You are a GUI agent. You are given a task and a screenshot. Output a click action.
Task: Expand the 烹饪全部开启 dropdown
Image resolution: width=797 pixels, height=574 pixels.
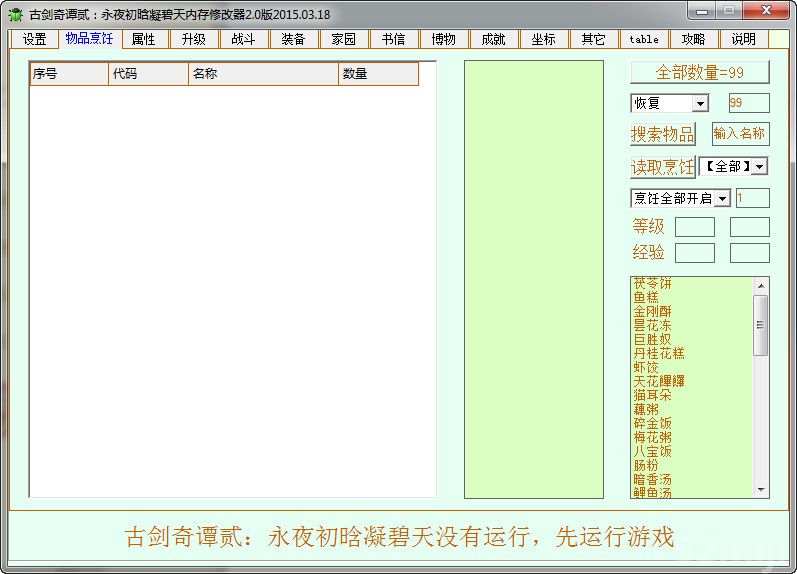click(722, 198)
